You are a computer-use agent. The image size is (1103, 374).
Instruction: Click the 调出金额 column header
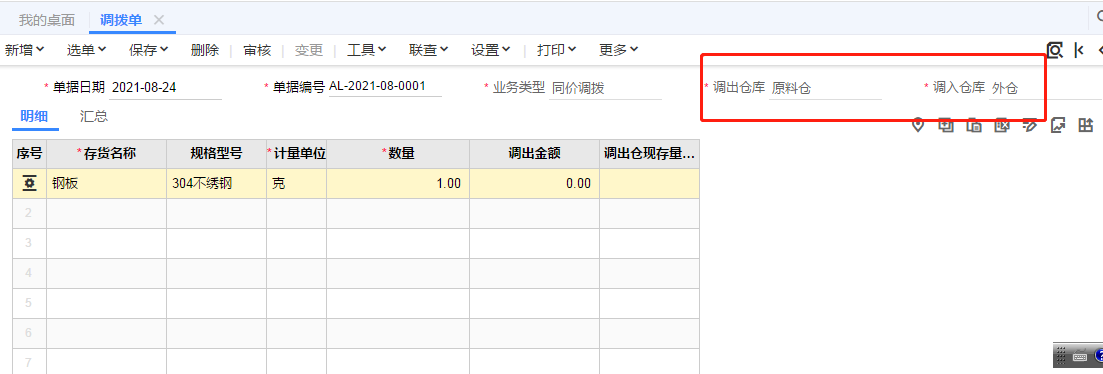535,153
